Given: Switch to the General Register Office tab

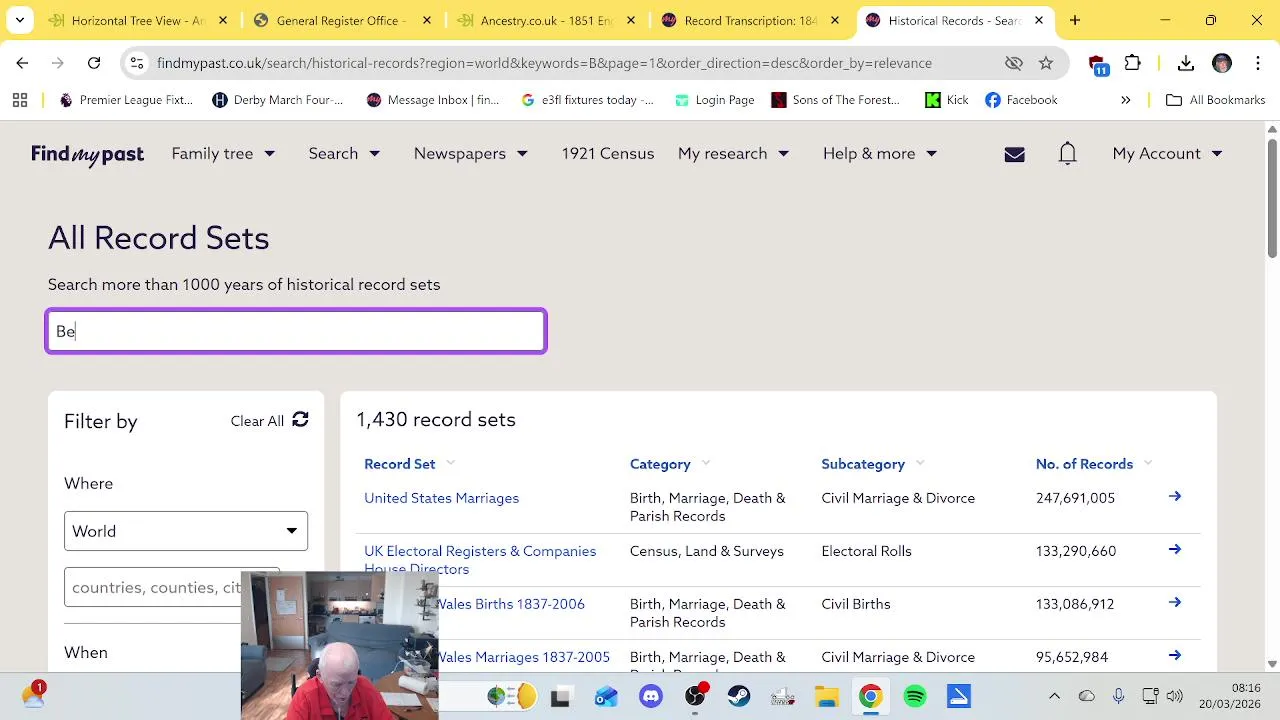Looking at the screenshot, I should coord(340,20).
